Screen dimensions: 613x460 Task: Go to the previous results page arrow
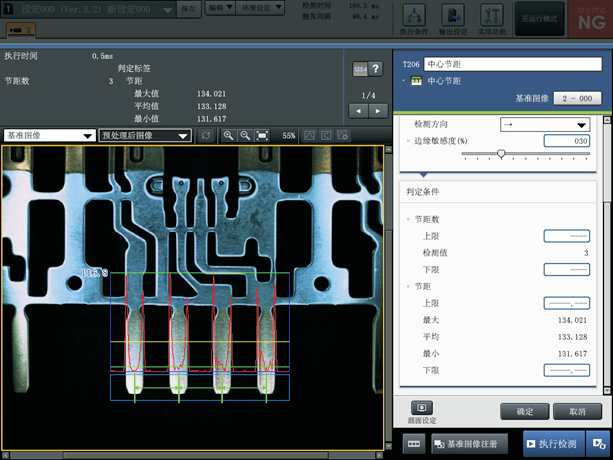[x=359, y=111]
